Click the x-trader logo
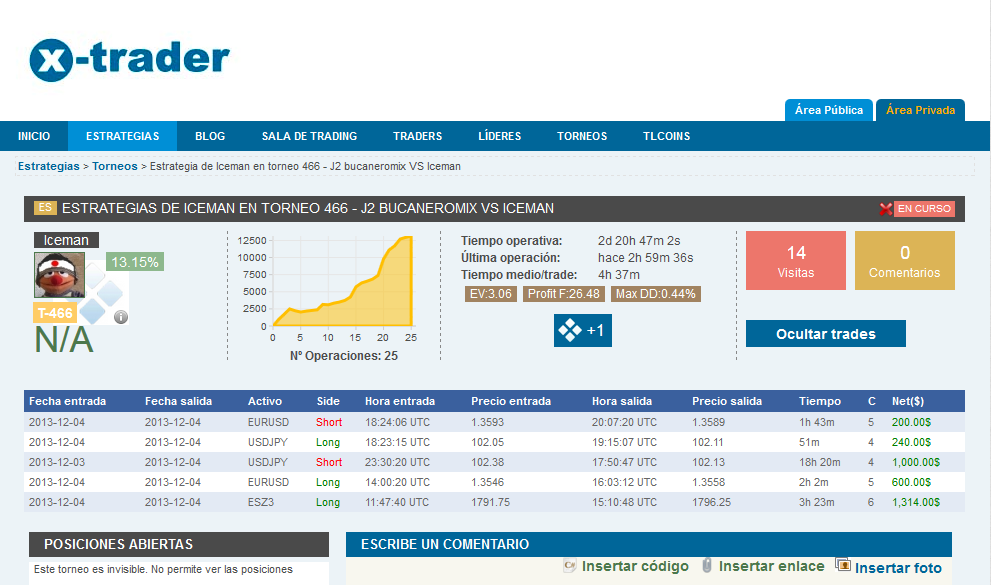 pos(129,59)
